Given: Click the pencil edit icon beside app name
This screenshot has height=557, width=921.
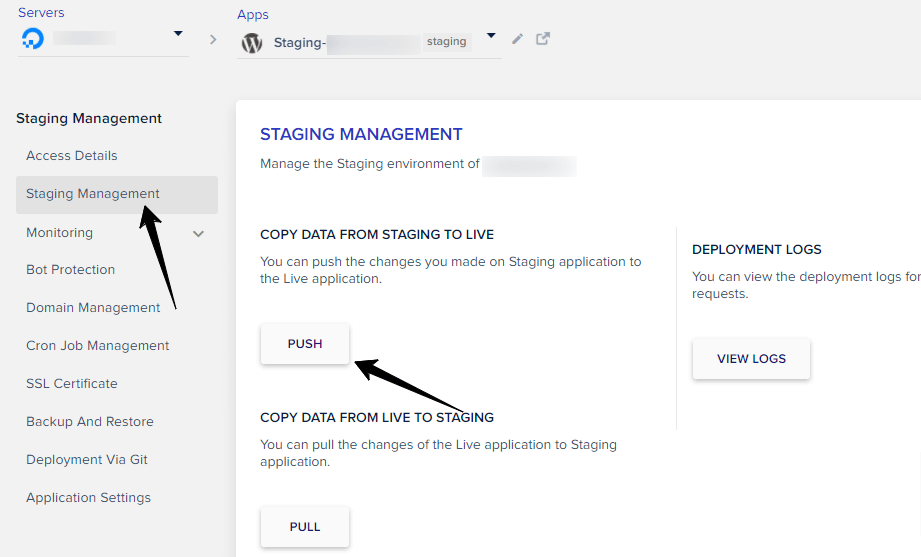Looking at the screenshot, I should (x=517, y=39).
